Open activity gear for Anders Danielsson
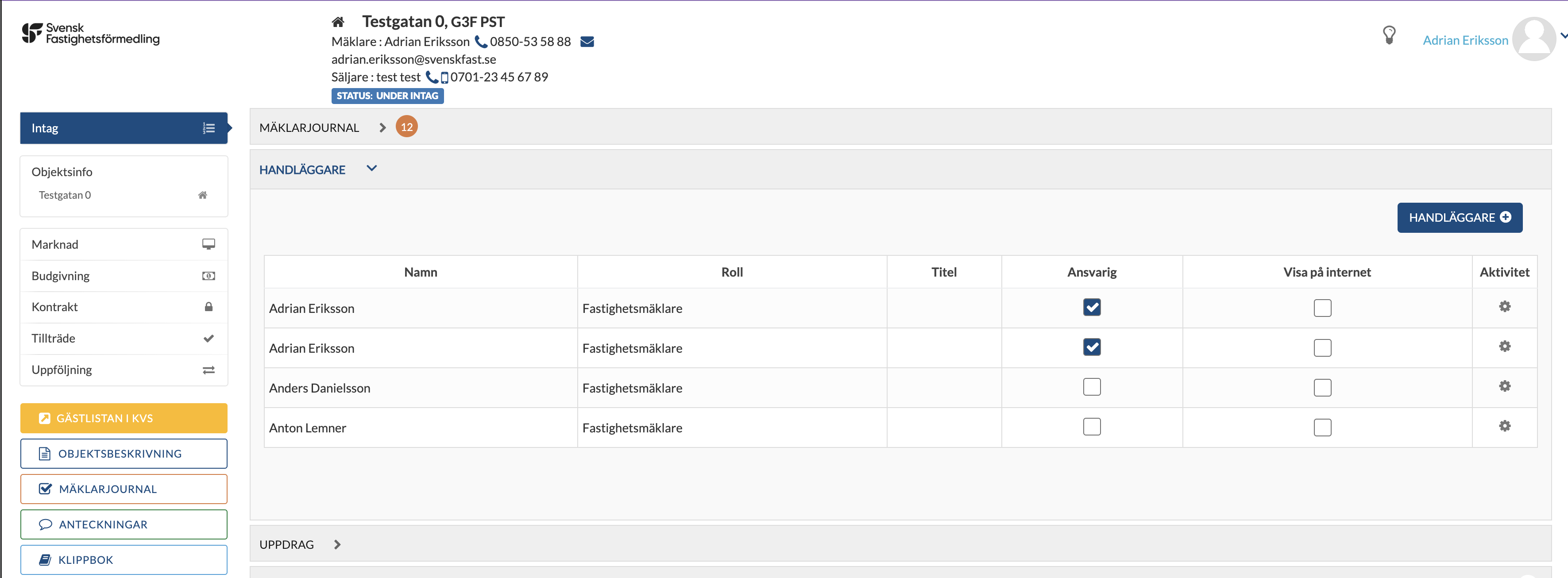The height and width of the screenshot is (578, 1568). pos(1504,386)
